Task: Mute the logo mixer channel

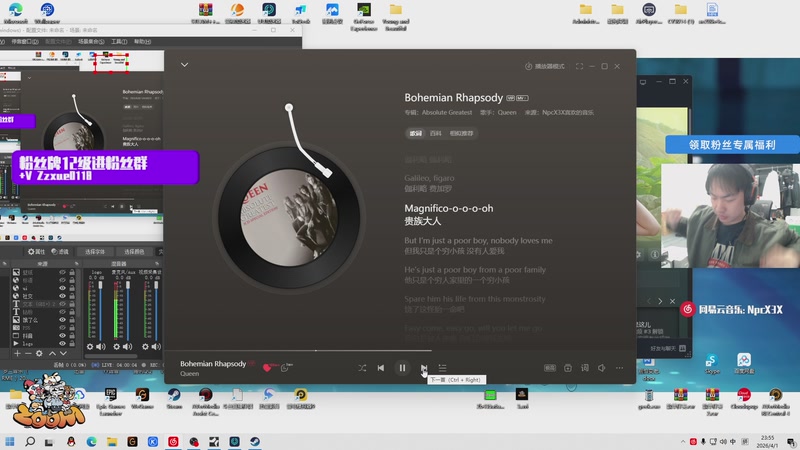Action: click(101, 346)
